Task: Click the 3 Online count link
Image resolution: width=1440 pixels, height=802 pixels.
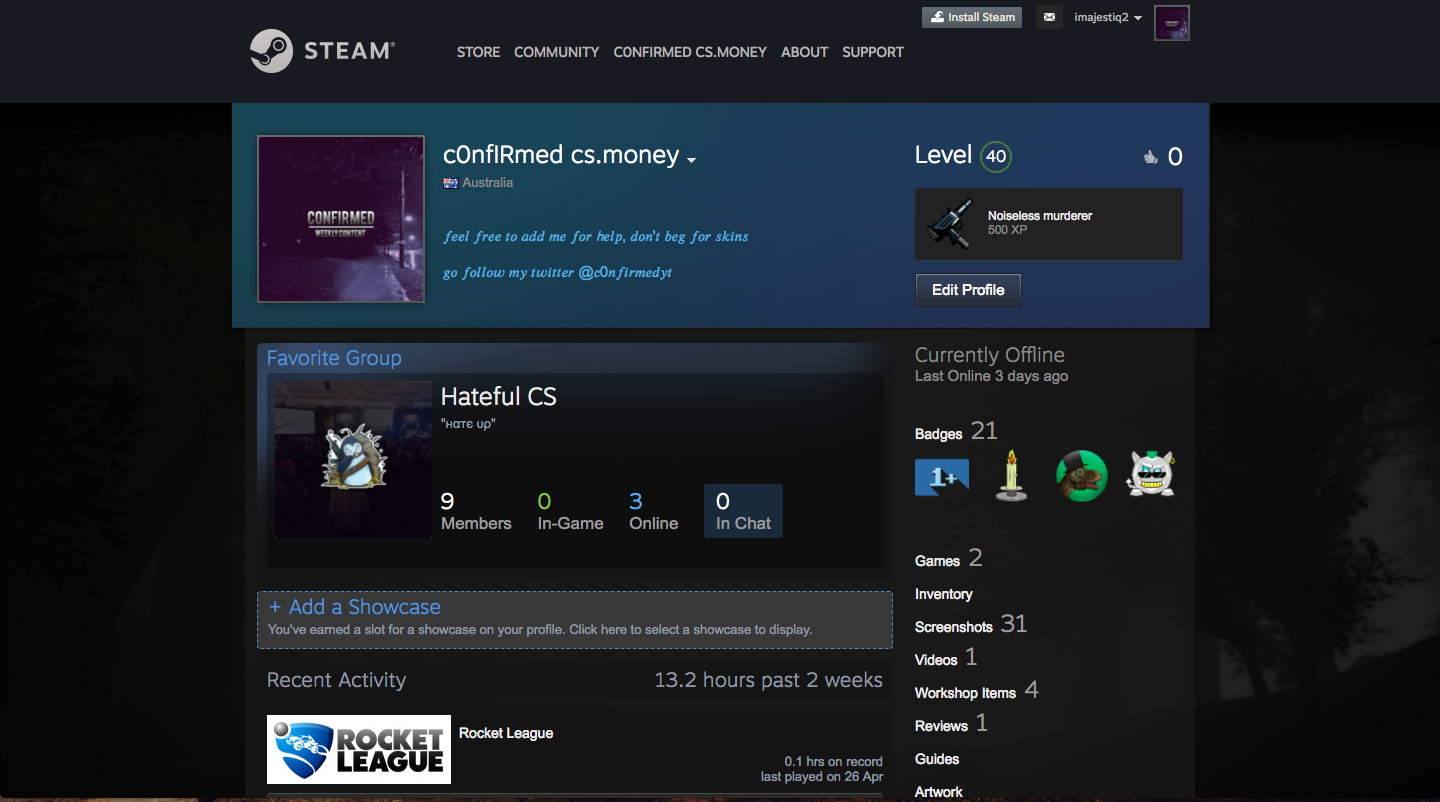Action: point(653,511)
